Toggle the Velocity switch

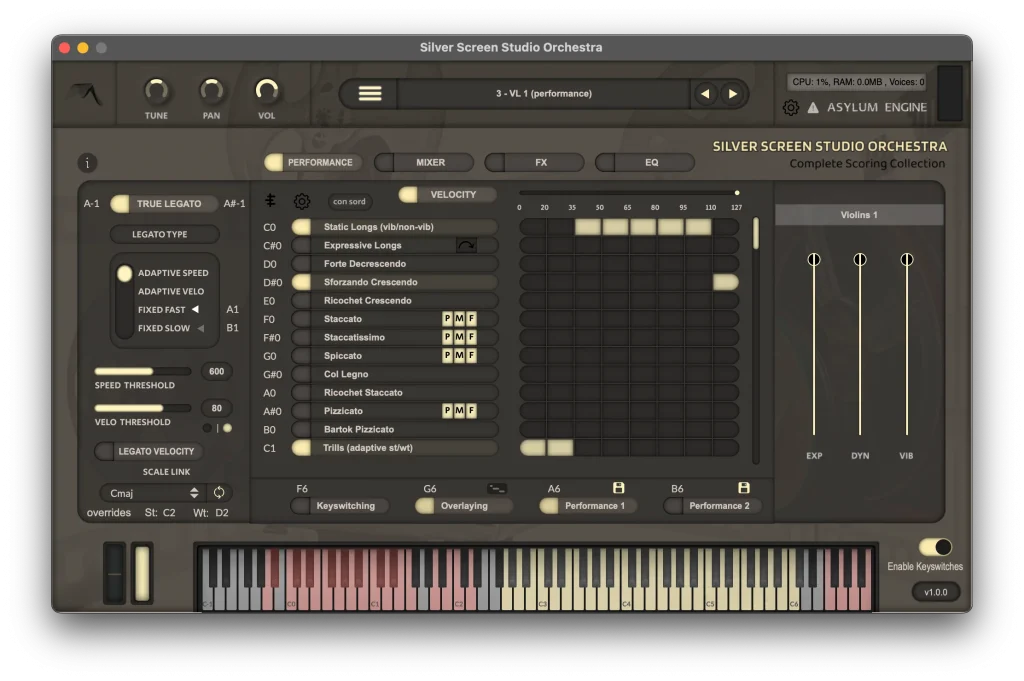click(447, 195)
